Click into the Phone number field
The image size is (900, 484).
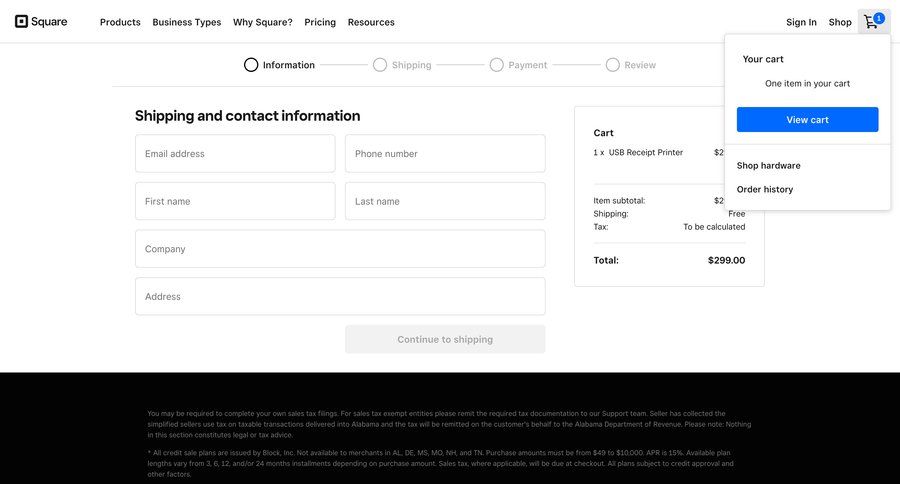tap(445, 154)
